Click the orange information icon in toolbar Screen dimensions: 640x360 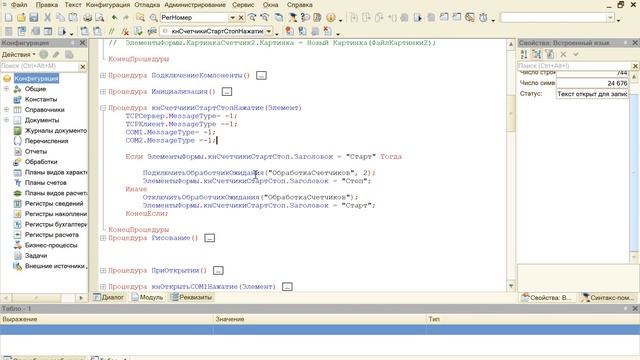click(331, 18)
